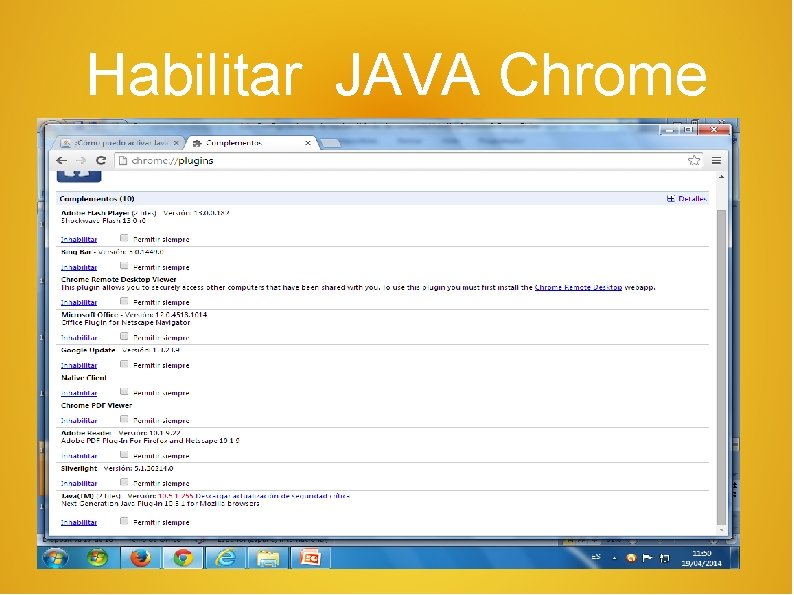
Task: Select the Complementos (10) heading text
Action: pos(97,199)
